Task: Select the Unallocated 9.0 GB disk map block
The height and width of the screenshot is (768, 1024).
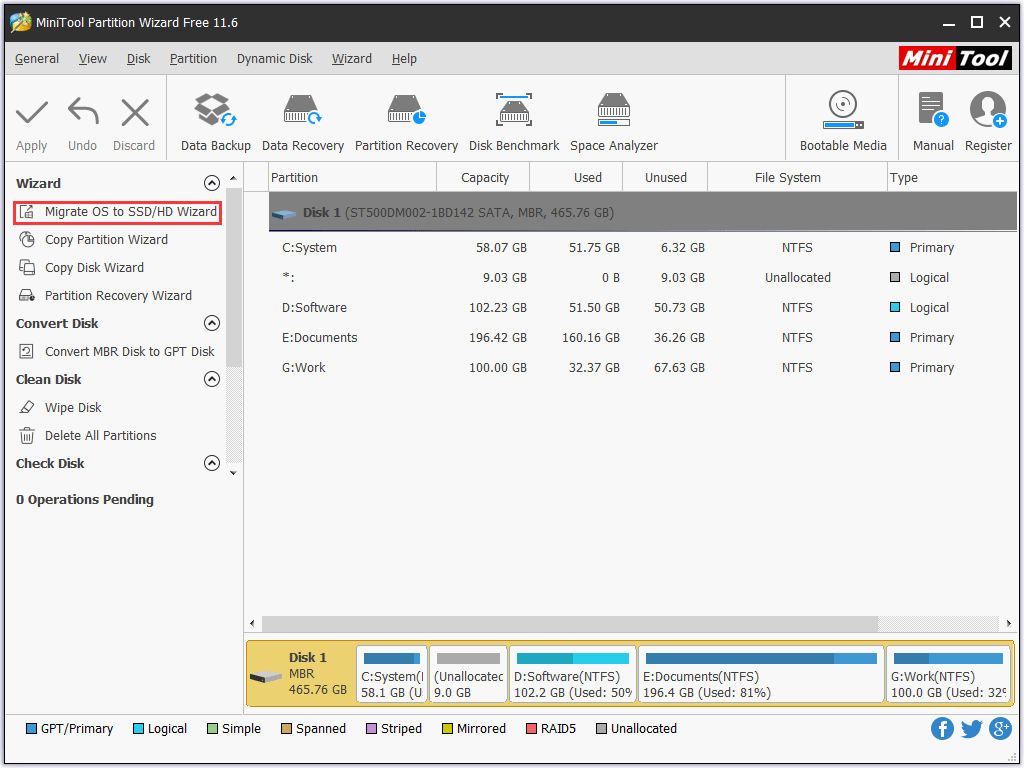Action: pos(468,674)
